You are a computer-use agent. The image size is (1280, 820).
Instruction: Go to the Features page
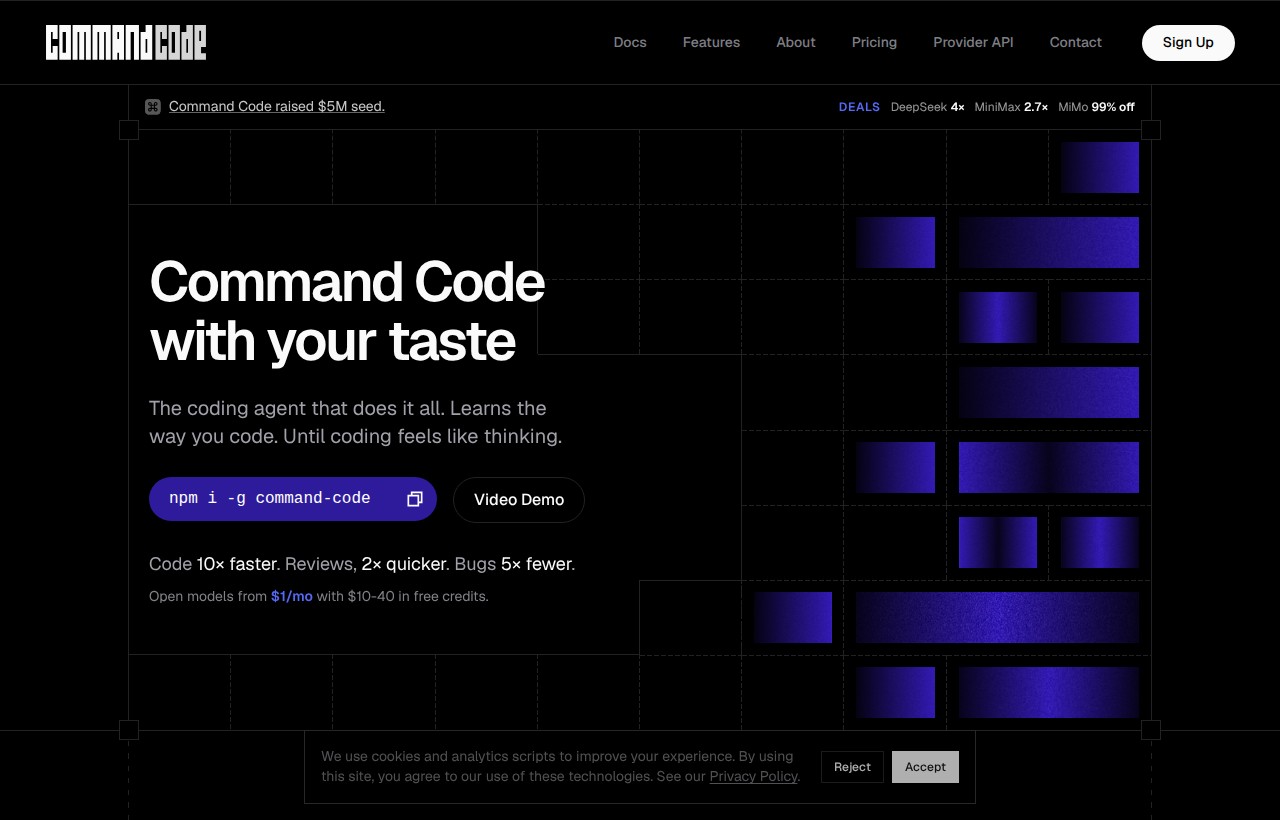pos(711,42)
